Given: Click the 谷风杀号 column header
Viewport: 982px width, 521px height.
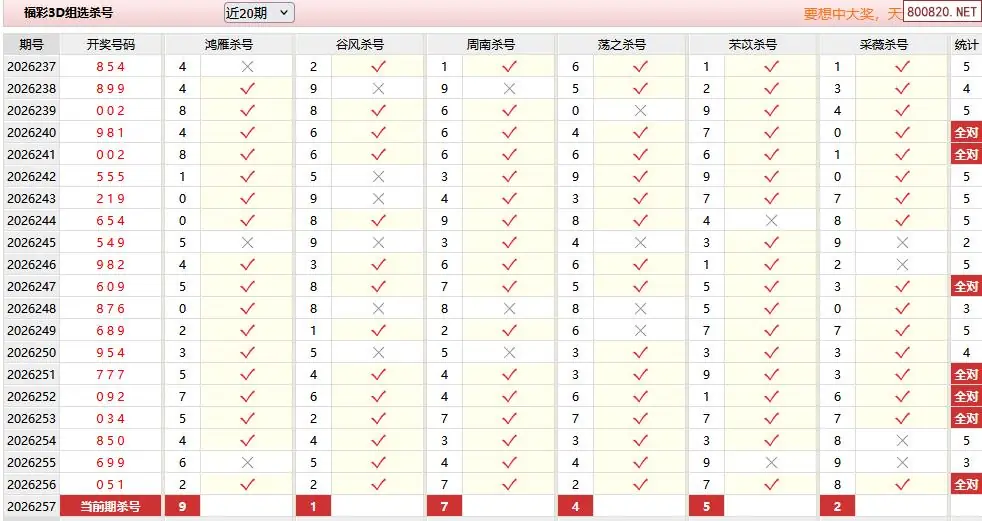Looking at the screenshot, I should click(359, 44).
